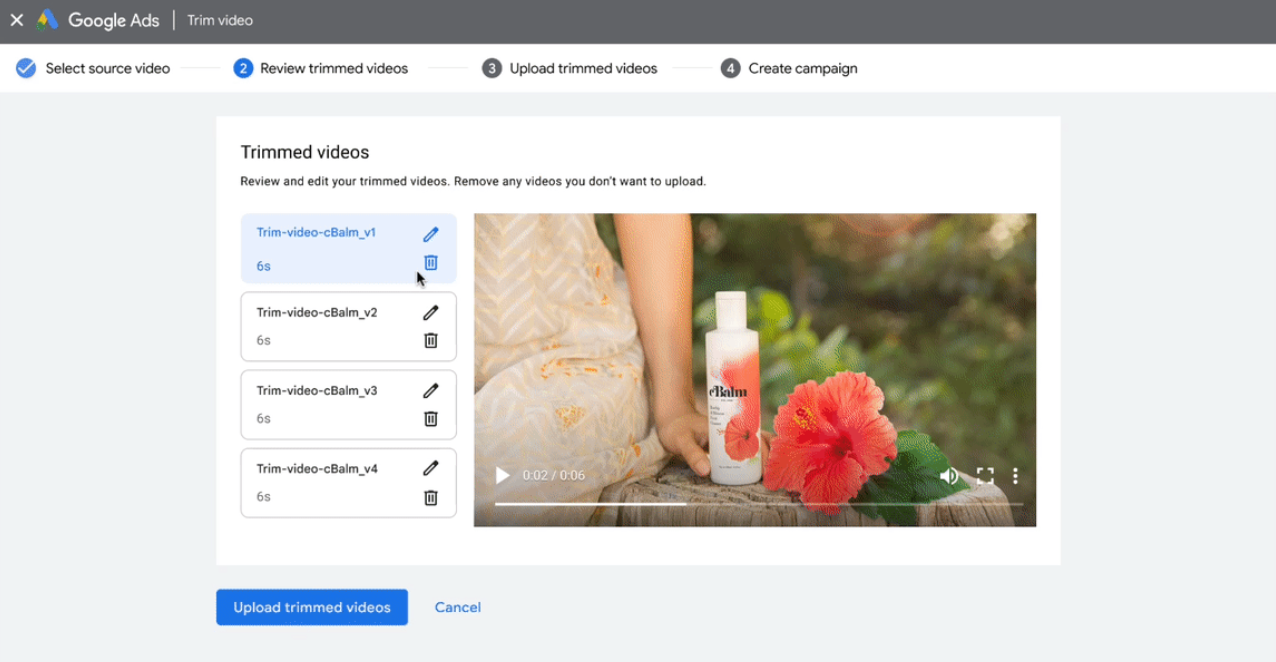Select the Trim-video-cBalm_v3 list item
The width and height of the screenshot is (1276, 662).
click(x=349, y=404)
